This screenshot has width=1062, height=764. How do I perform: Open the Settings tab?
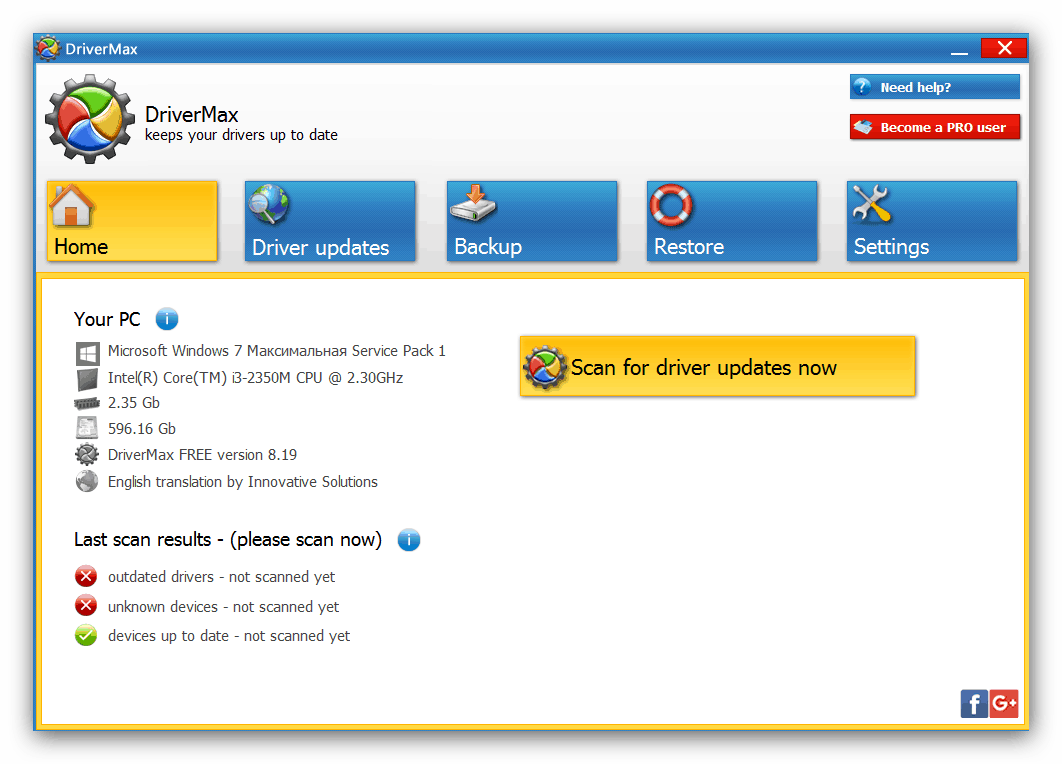pos(932,221)
